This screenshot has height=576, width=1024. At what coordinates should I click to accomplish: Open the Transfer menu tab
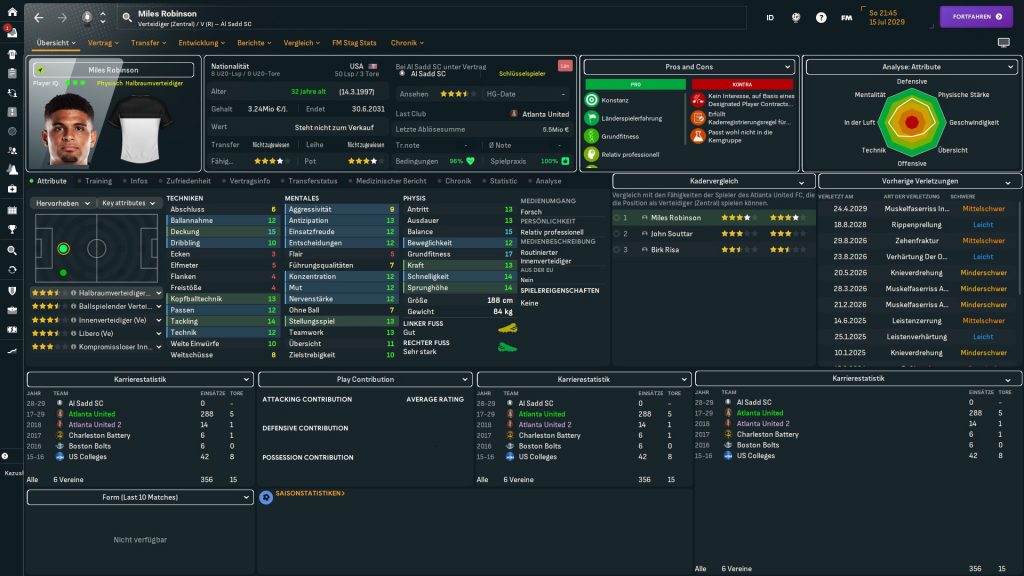pos(148,43)
